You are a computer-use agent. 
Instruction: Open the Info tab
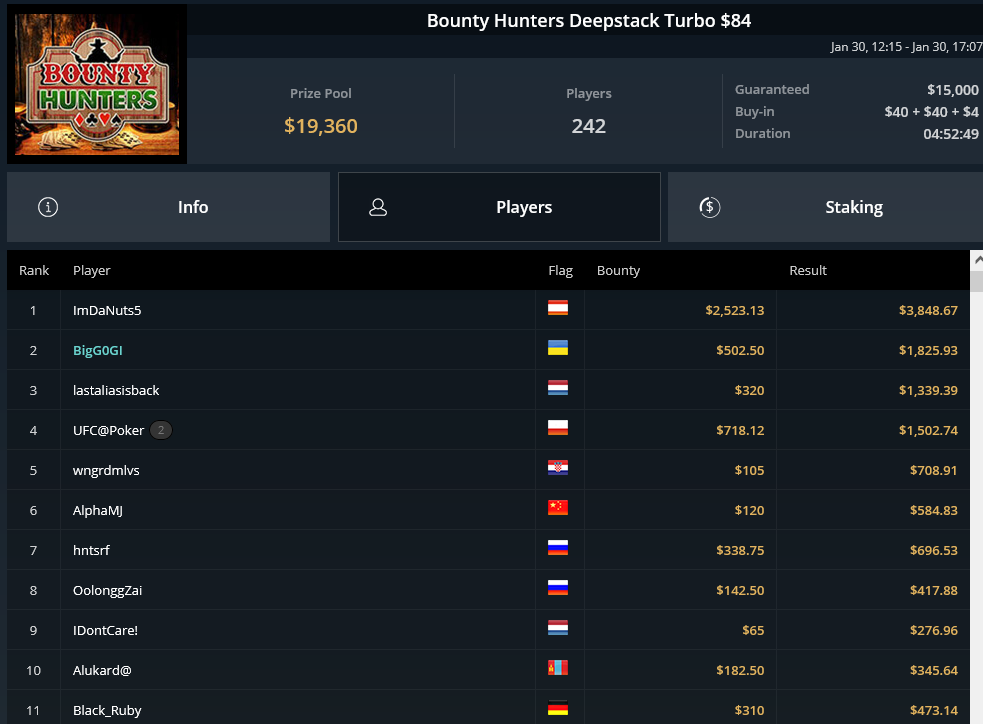168,207
